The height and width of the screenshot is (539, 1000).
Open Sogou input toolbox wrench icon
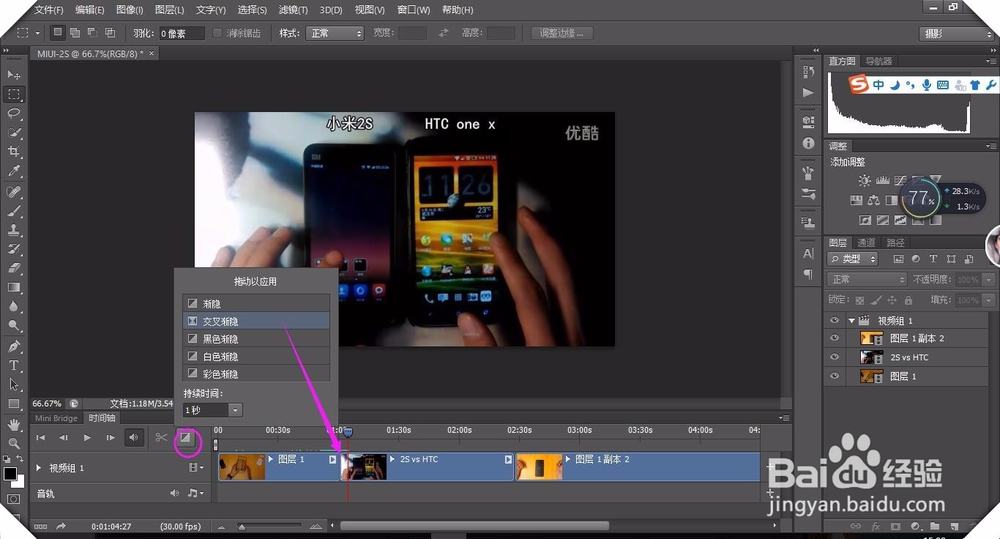(x=990, y=84)
